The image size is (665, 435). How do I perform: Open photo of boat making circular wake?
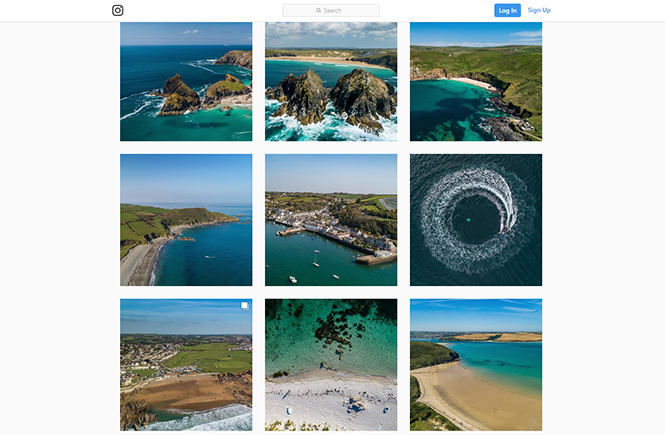click(x=476, y=220)
